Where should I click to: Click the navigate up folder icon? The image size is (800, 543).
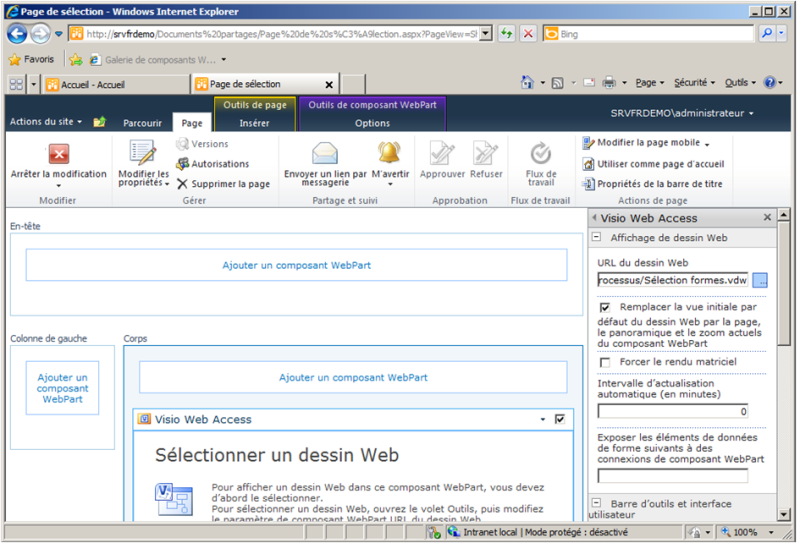(x=99, y=122)
